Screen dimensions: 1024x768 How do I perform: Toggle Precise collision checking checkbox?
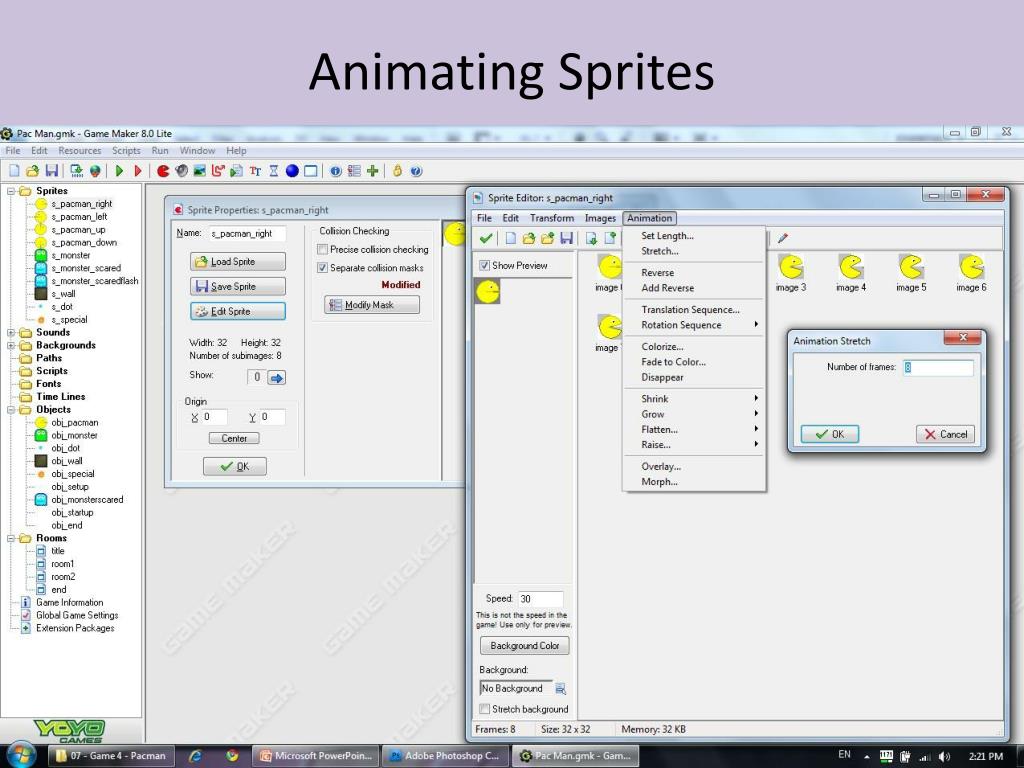[322, 249]
